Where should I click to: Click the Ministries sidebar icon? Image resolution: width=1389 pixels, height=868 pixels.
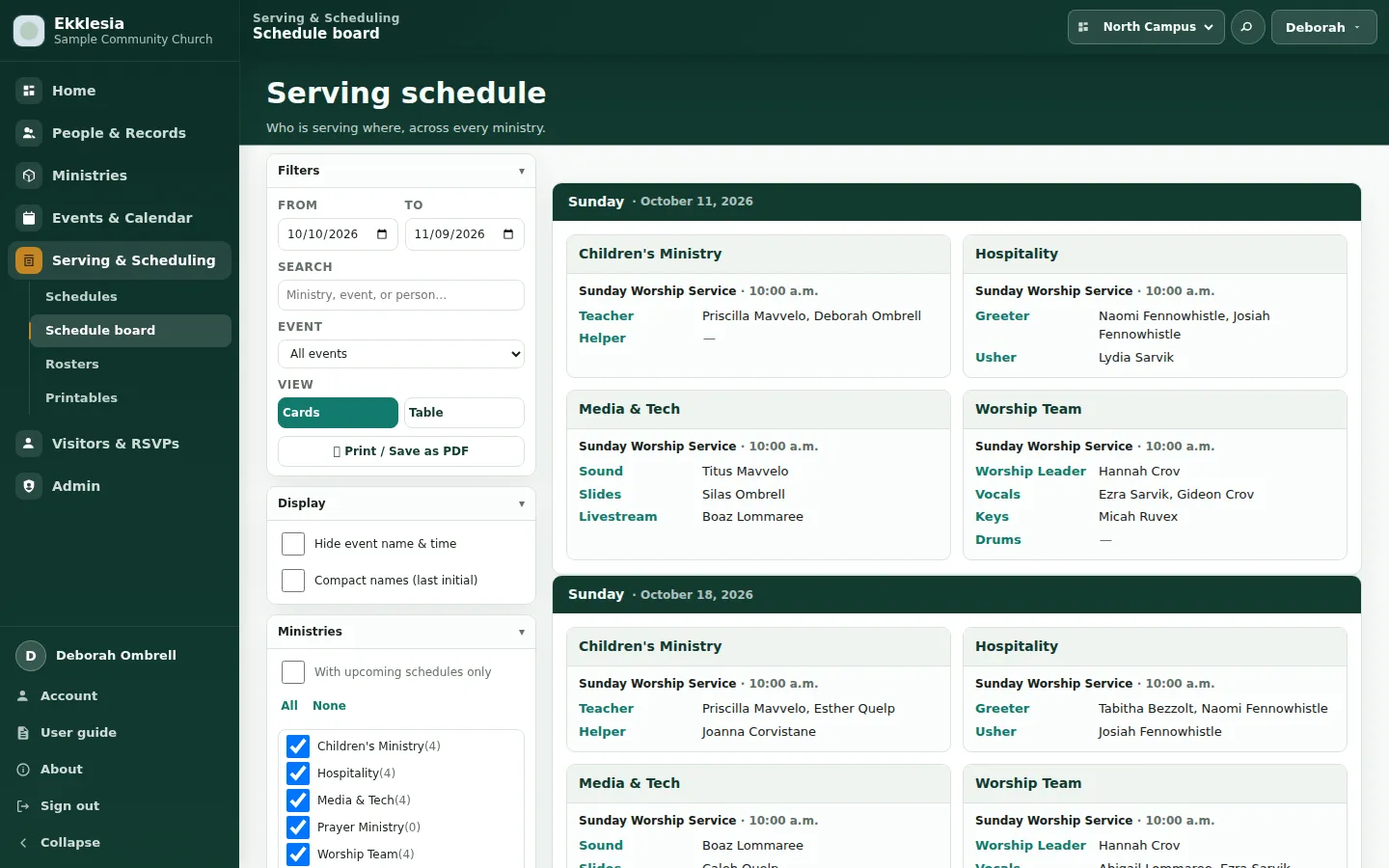[x=29, y=176]
